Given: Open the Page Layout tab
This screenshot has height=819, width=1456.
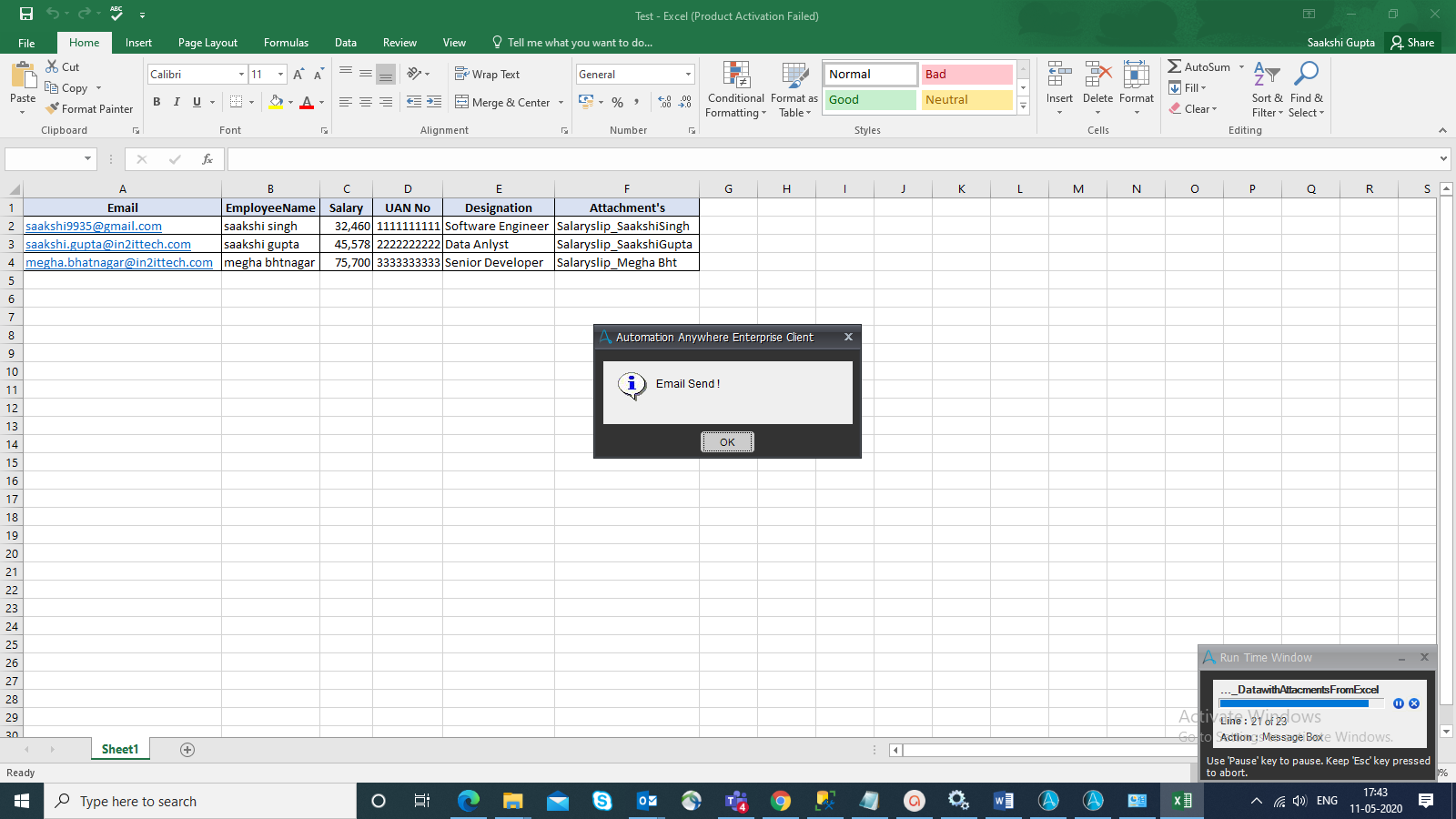Looking at the screenshot, I should pos(207,43).
